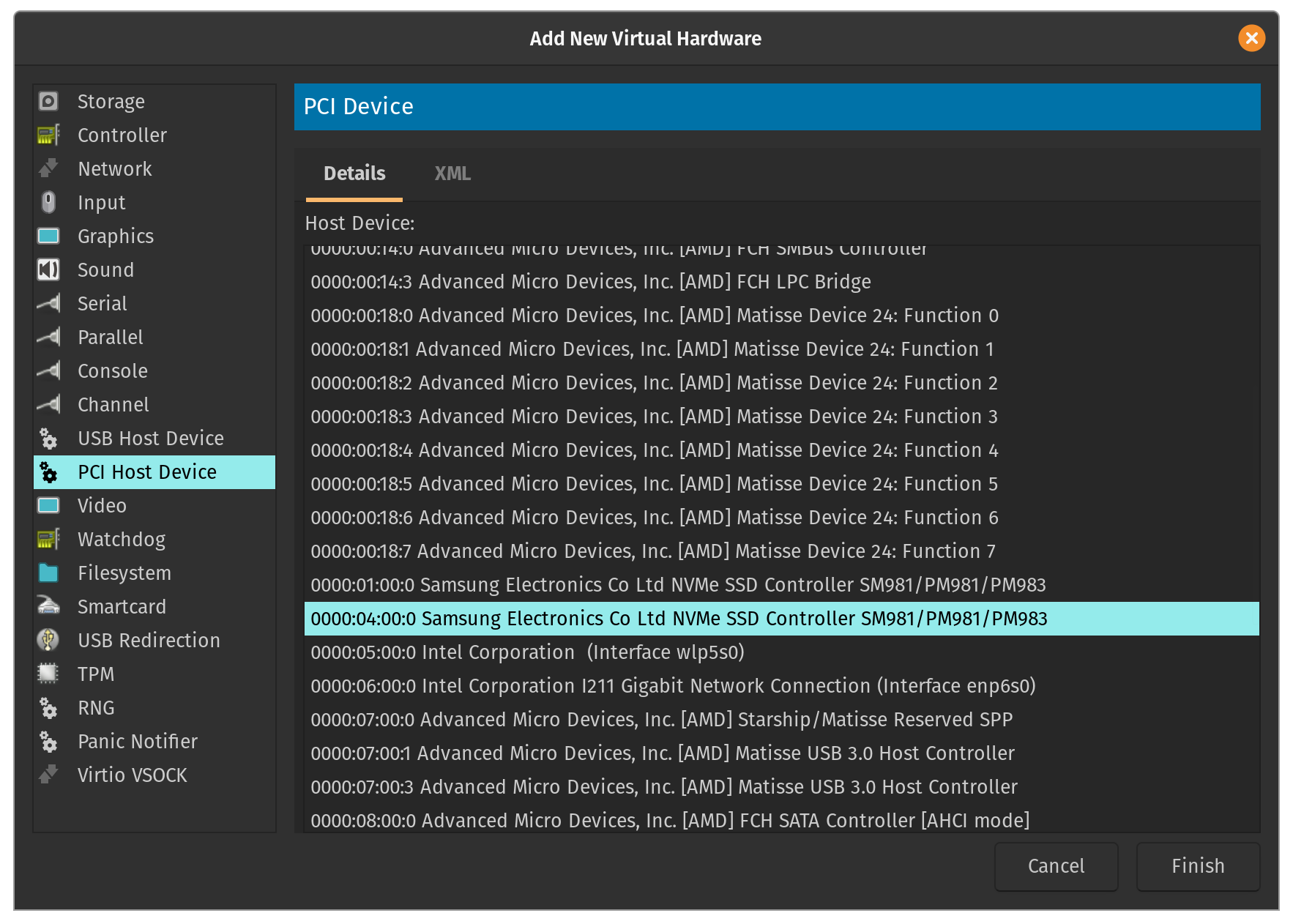Image resolution: width=1293 pixels, height=924 pixels.
Task: Cancel adding new hardware
Action: coord(1056,866)
